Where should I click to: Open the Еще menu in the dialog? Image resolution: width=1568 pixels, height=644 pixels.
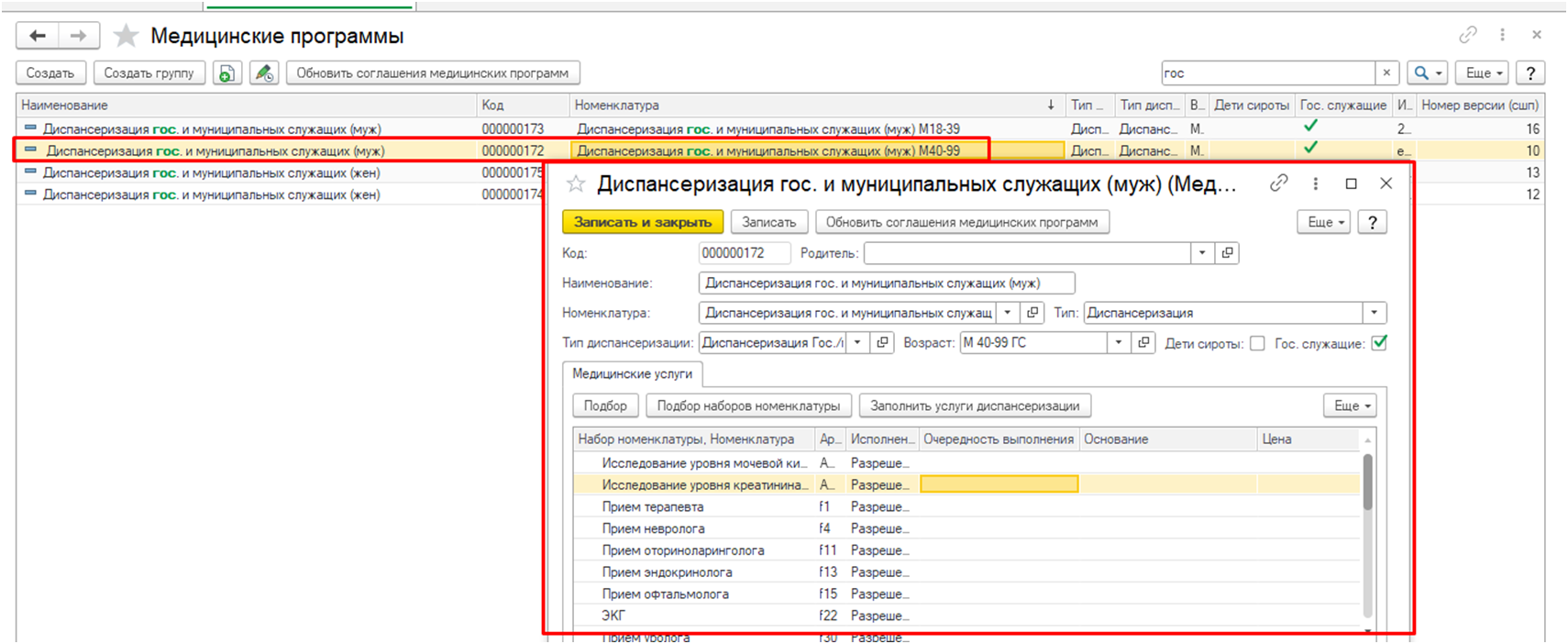click(x=1322, y=222)
